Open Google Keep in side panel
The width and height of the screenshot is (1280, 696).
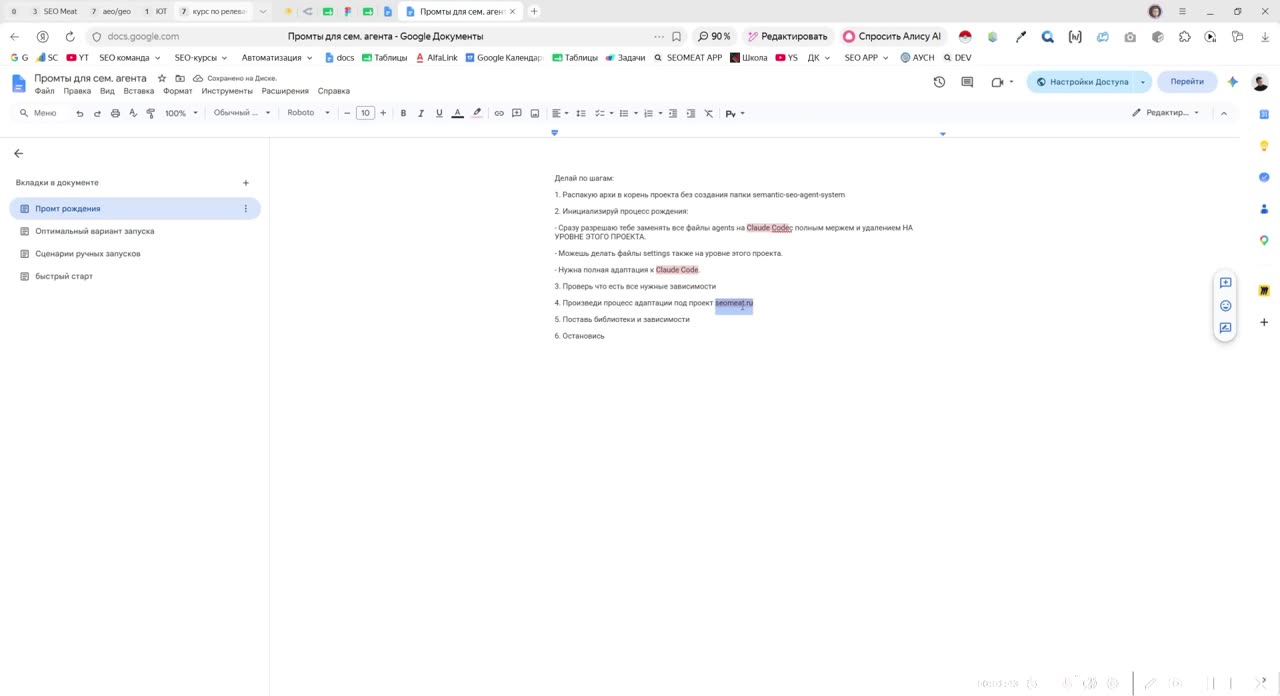click(x=1264, y=146)
